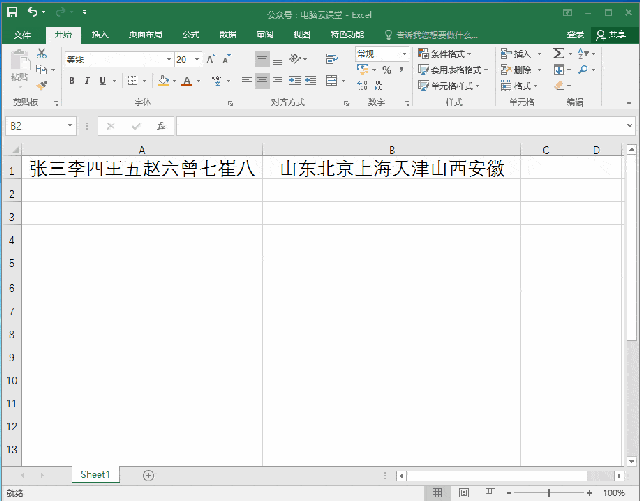Image resolution: width=640 pixels, height=501 pixels.
Task: Click the accounting currency format icon
Action: click(362, 69)
